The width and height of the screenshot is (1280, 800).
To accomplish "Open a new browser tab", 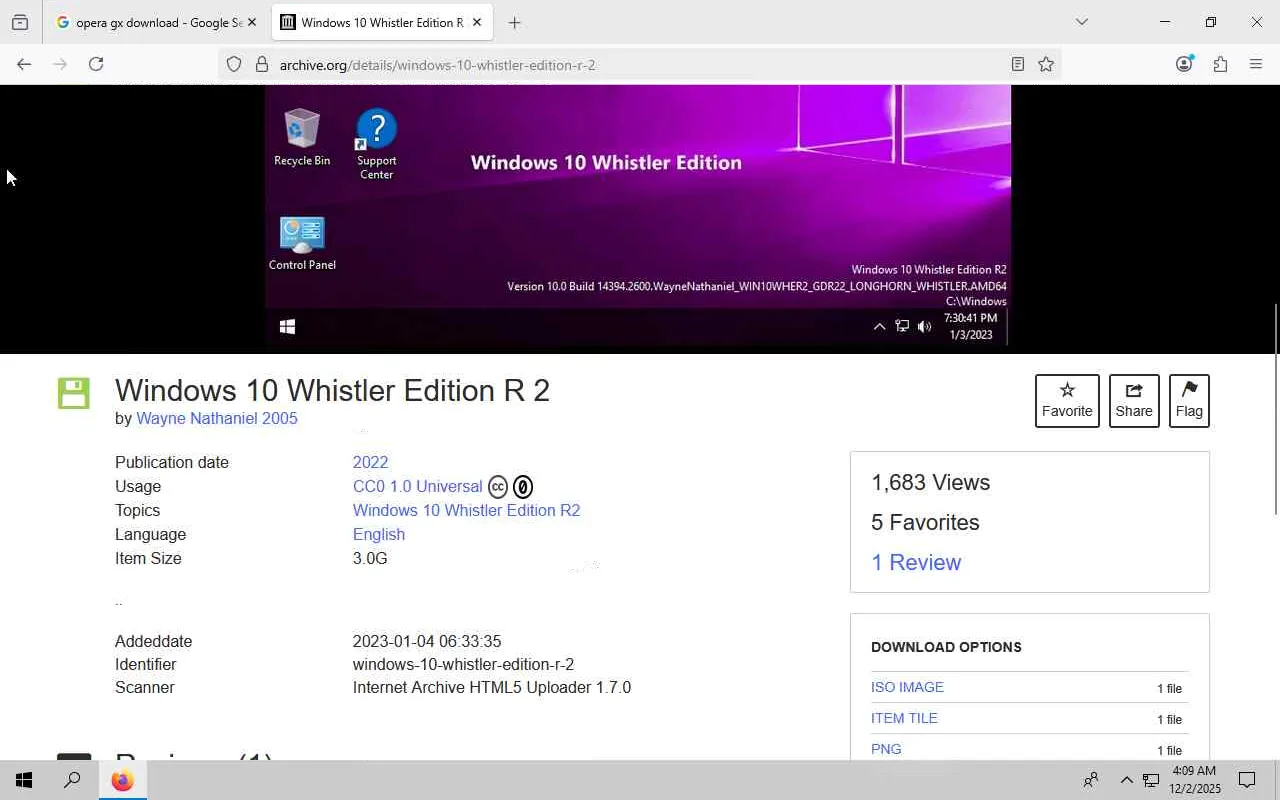I will click(x=514, y=22).
